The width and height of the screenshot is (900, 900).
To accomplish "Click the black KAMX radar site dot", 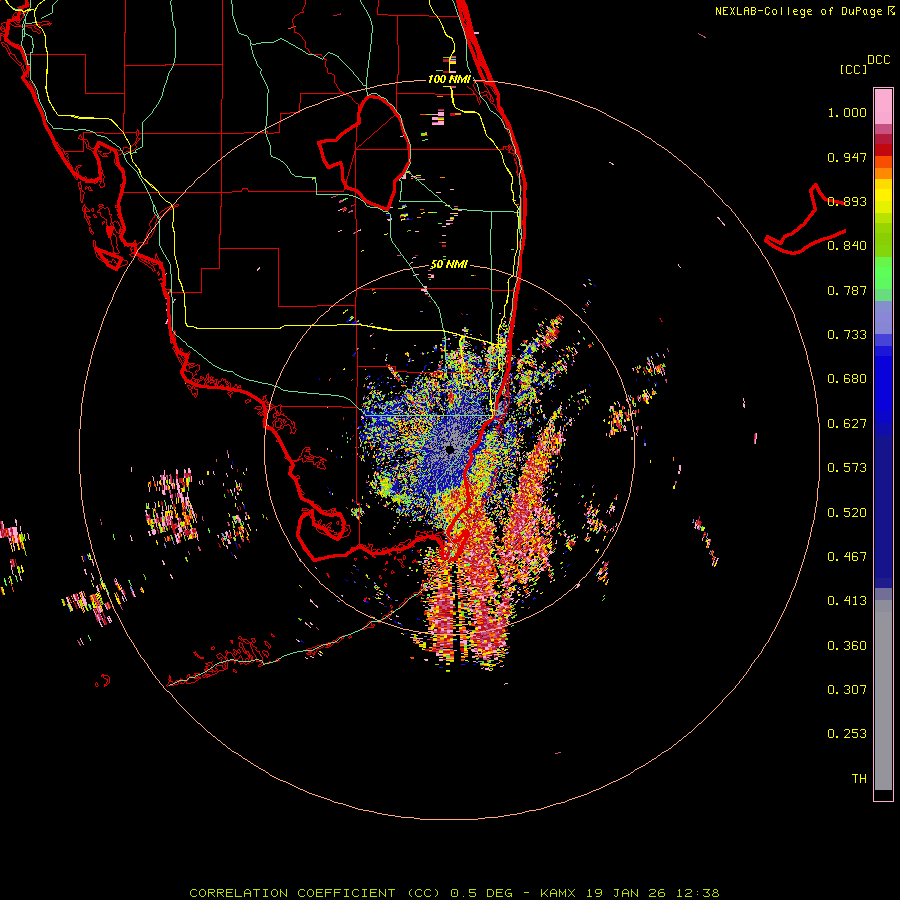I will tap(450, 449).
